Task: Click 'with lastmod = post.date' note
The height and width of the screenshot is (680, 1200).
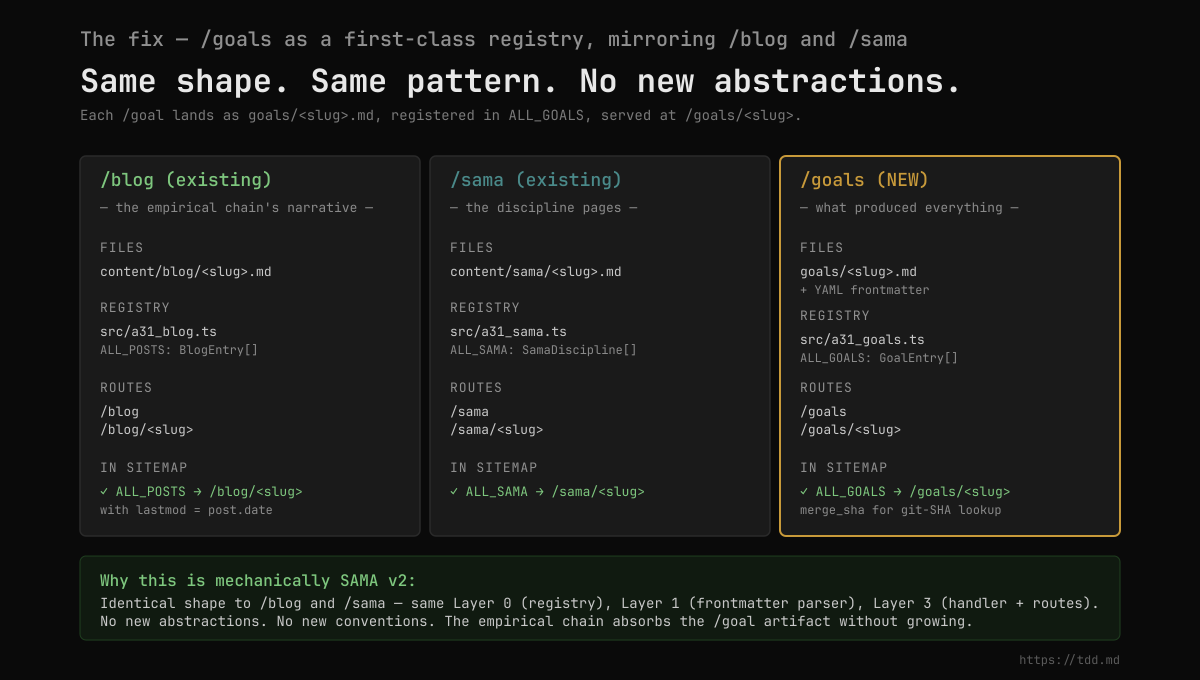Action: click(x=186, y=510)
